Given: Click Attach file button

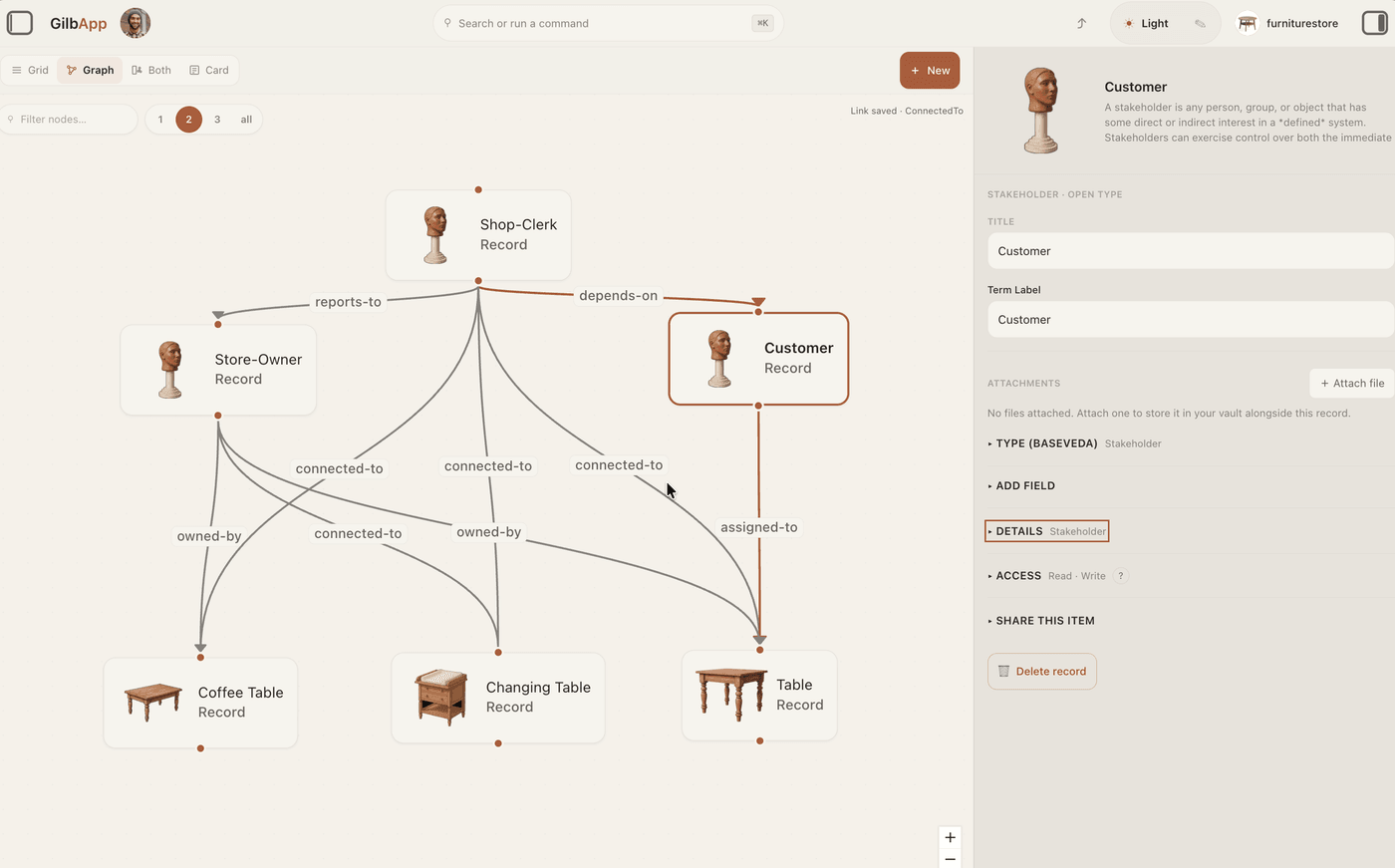Looking at the screenshot, I should [x=1352, y=383].
